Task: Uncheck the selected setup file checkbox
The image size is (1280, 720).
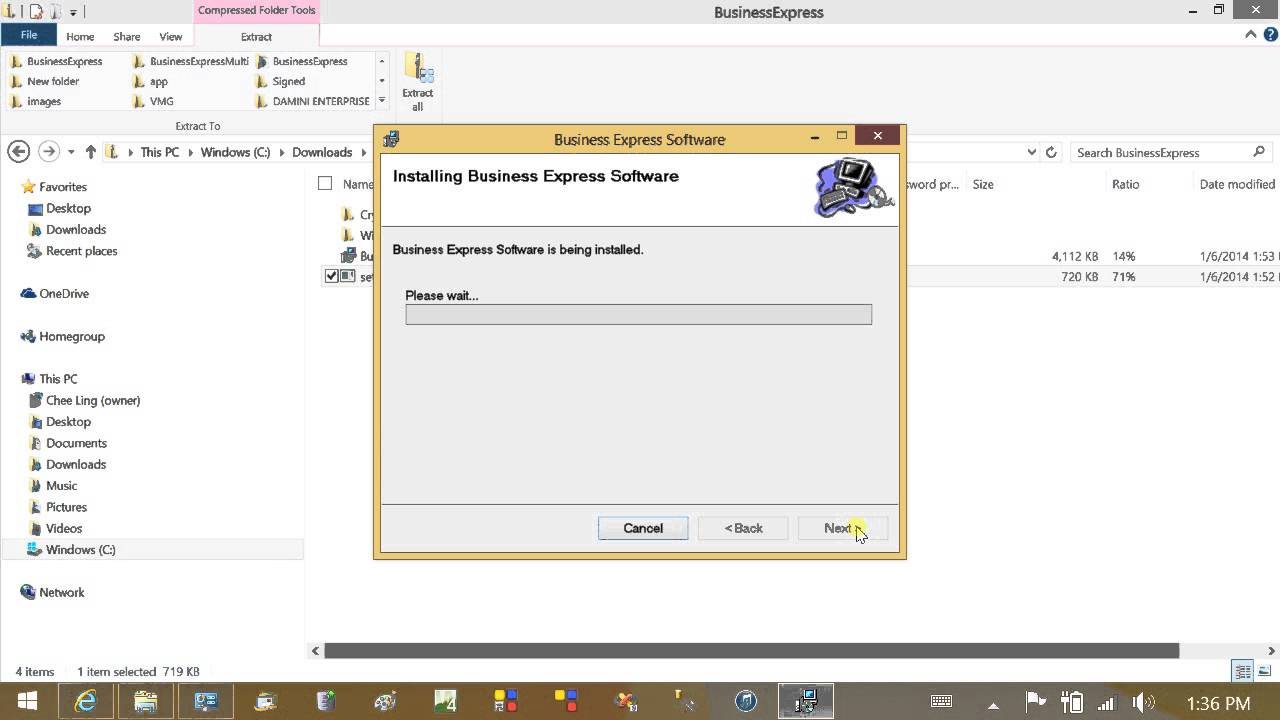Action: click(x=331, y=276)
